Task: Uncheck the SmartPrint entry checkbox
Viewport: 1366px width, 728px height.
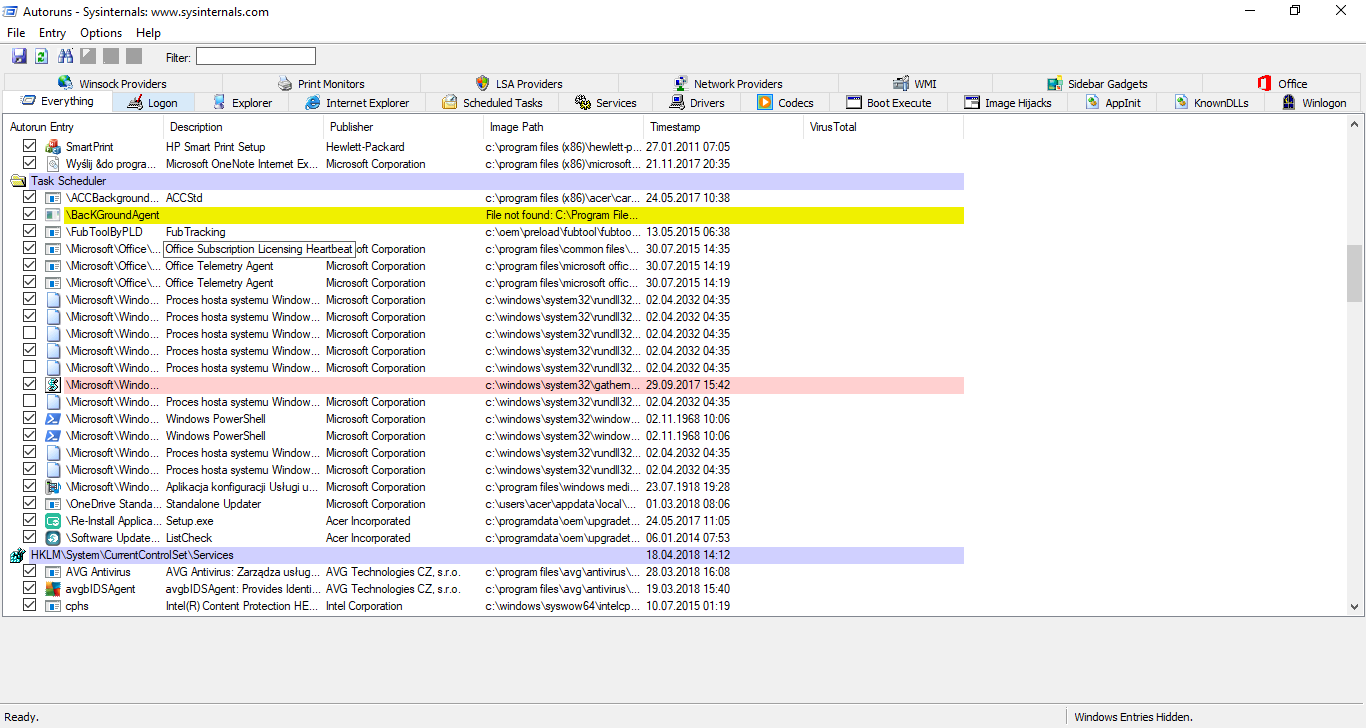Action: [30, 147]
